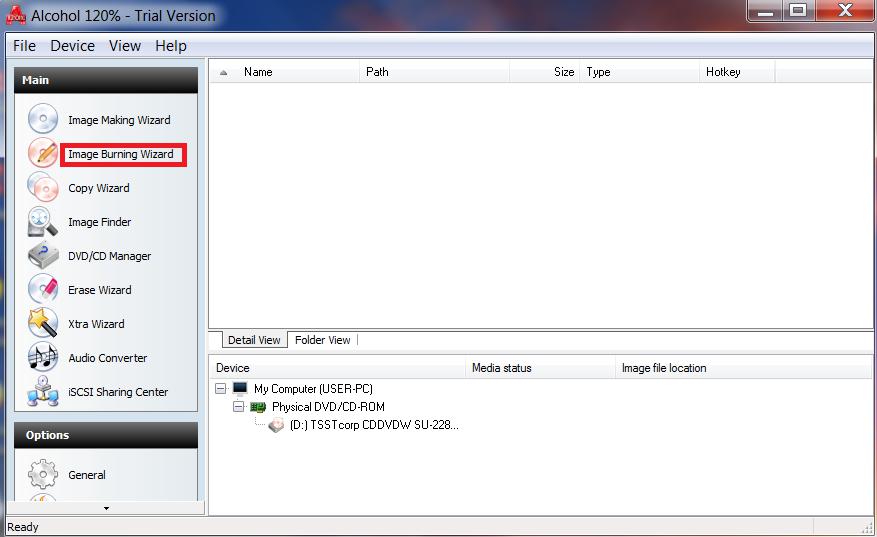The height and width of the screenshot is (537, 877).
Task: Open Image Finder
Action: [100, 222]
